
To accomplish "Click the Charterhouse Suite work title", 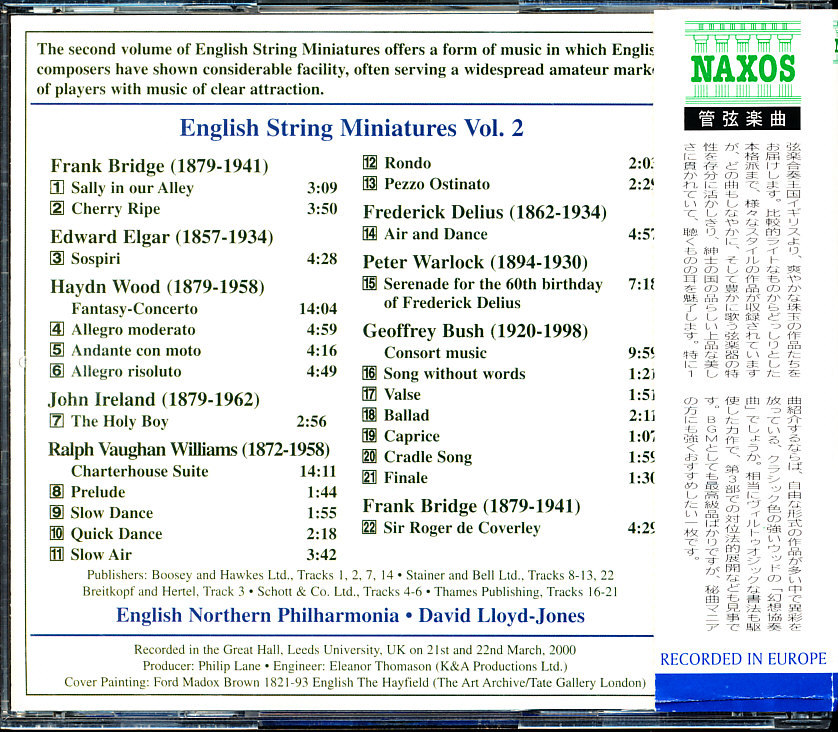I will [139, 471].
